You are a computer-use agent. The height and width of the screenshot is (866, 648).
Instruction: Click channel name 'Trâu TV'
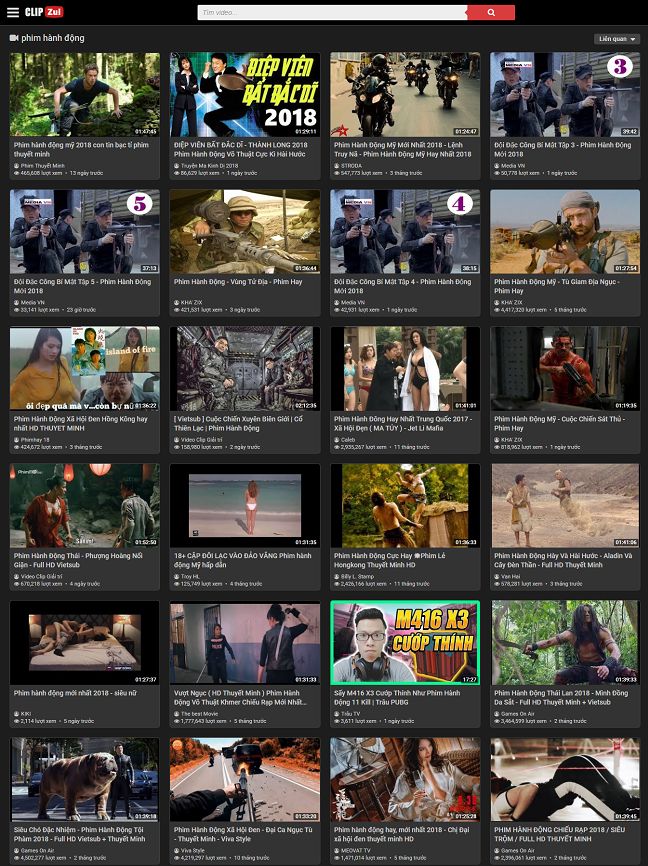pos(350,714)
